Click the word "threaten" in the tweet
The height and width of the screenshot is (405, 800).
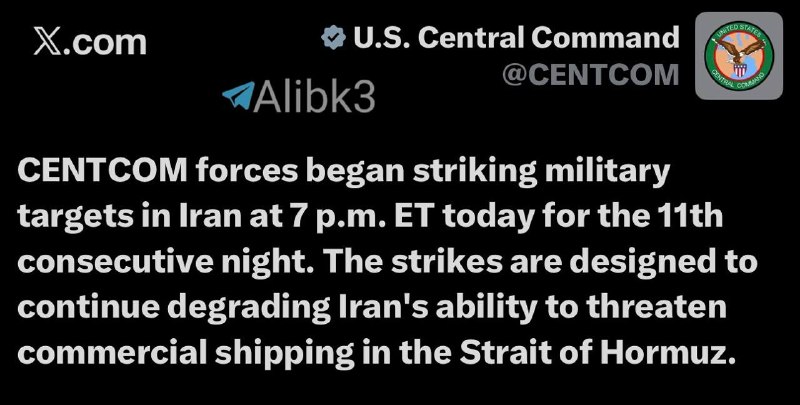656,307
